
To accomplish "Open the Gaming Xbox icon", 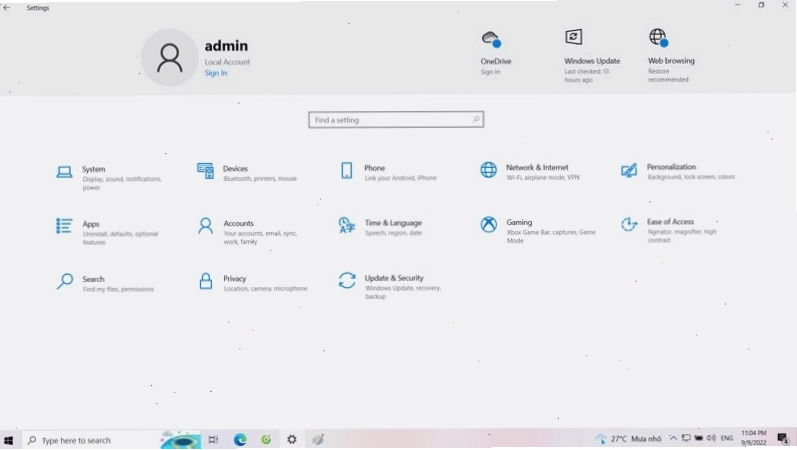I will click(488, 224).
